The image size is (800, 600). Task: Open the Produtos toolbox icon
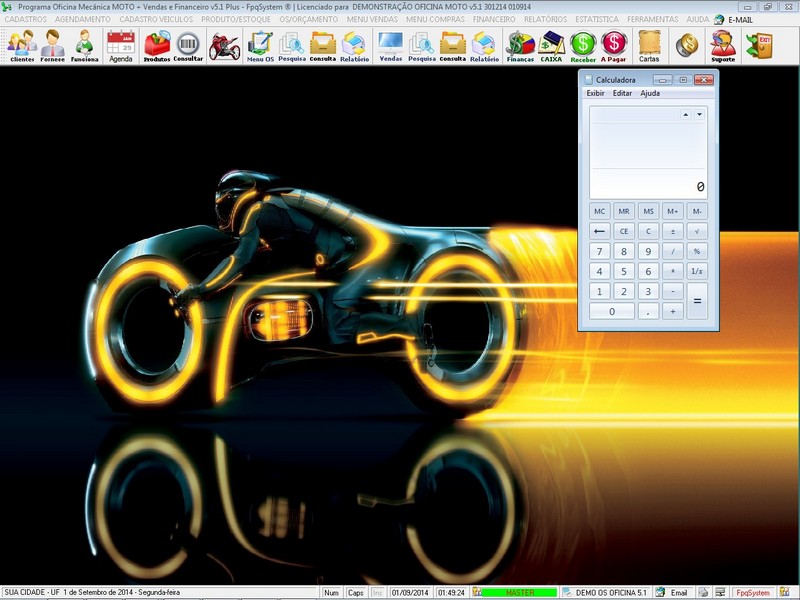pyautogui.click(x=157, y=45)
